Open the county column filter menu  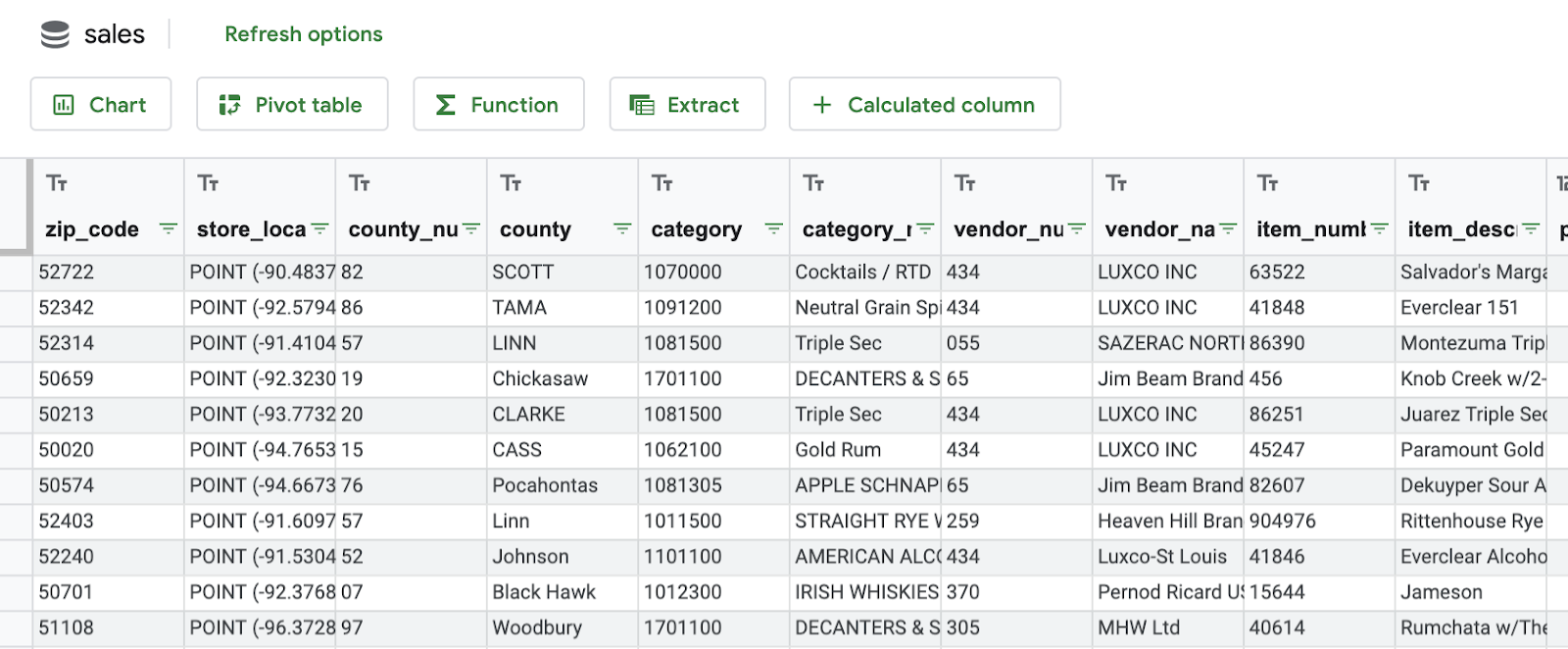coord(622,229)
